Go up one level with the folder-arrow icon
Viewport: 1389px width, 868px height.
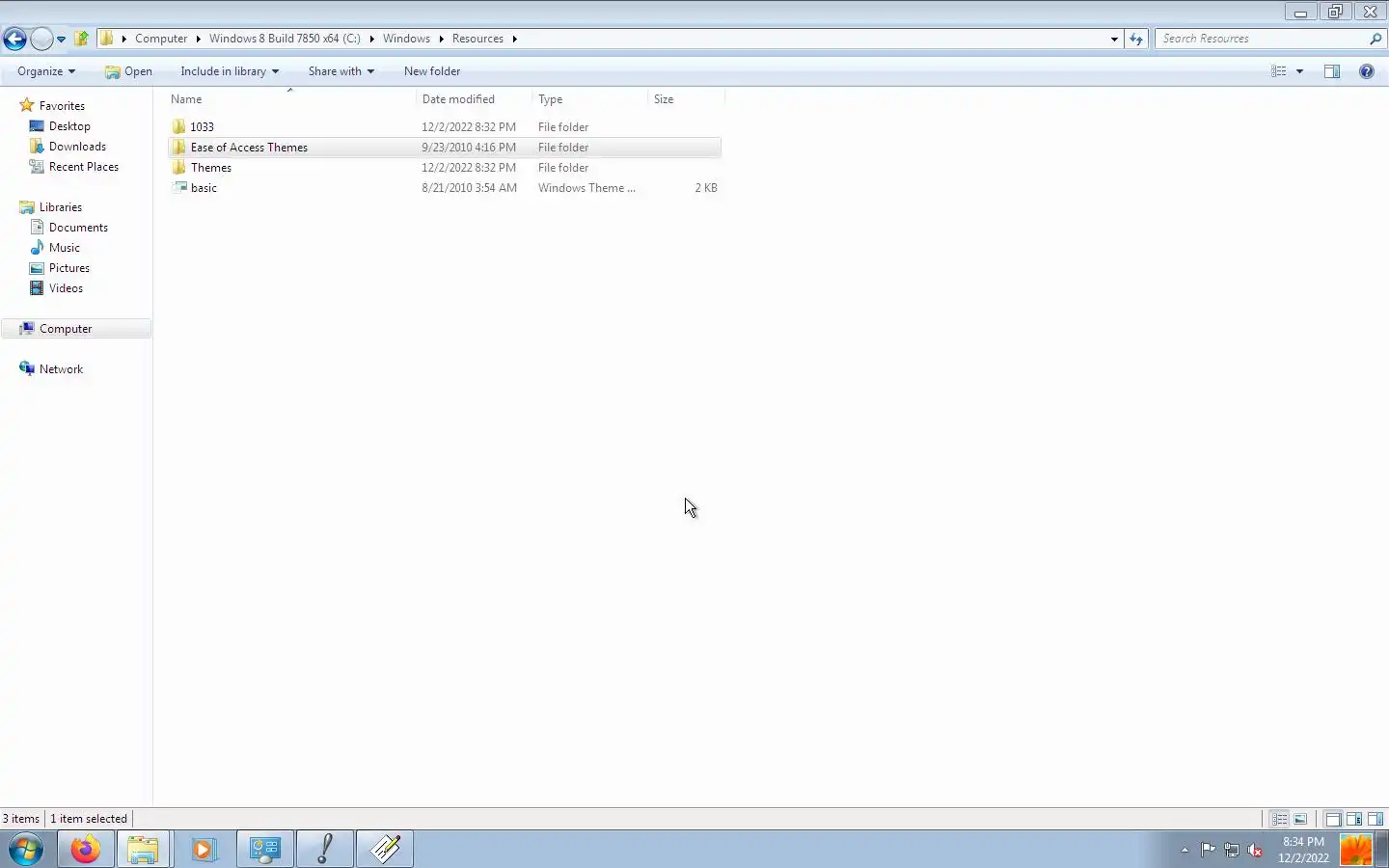pos(82,39)
